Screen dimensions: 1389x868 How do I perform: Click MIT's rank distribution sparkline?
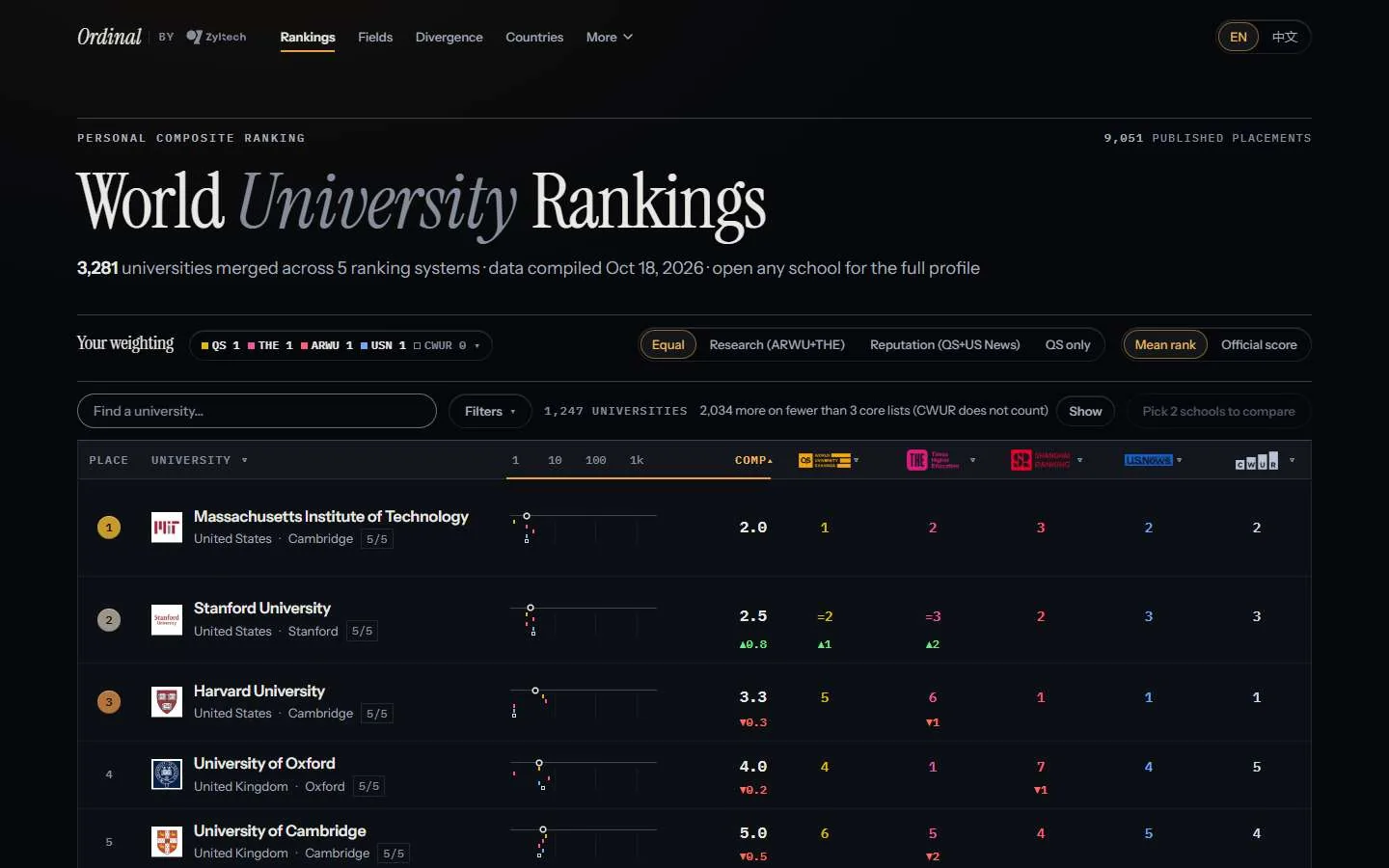584,528
